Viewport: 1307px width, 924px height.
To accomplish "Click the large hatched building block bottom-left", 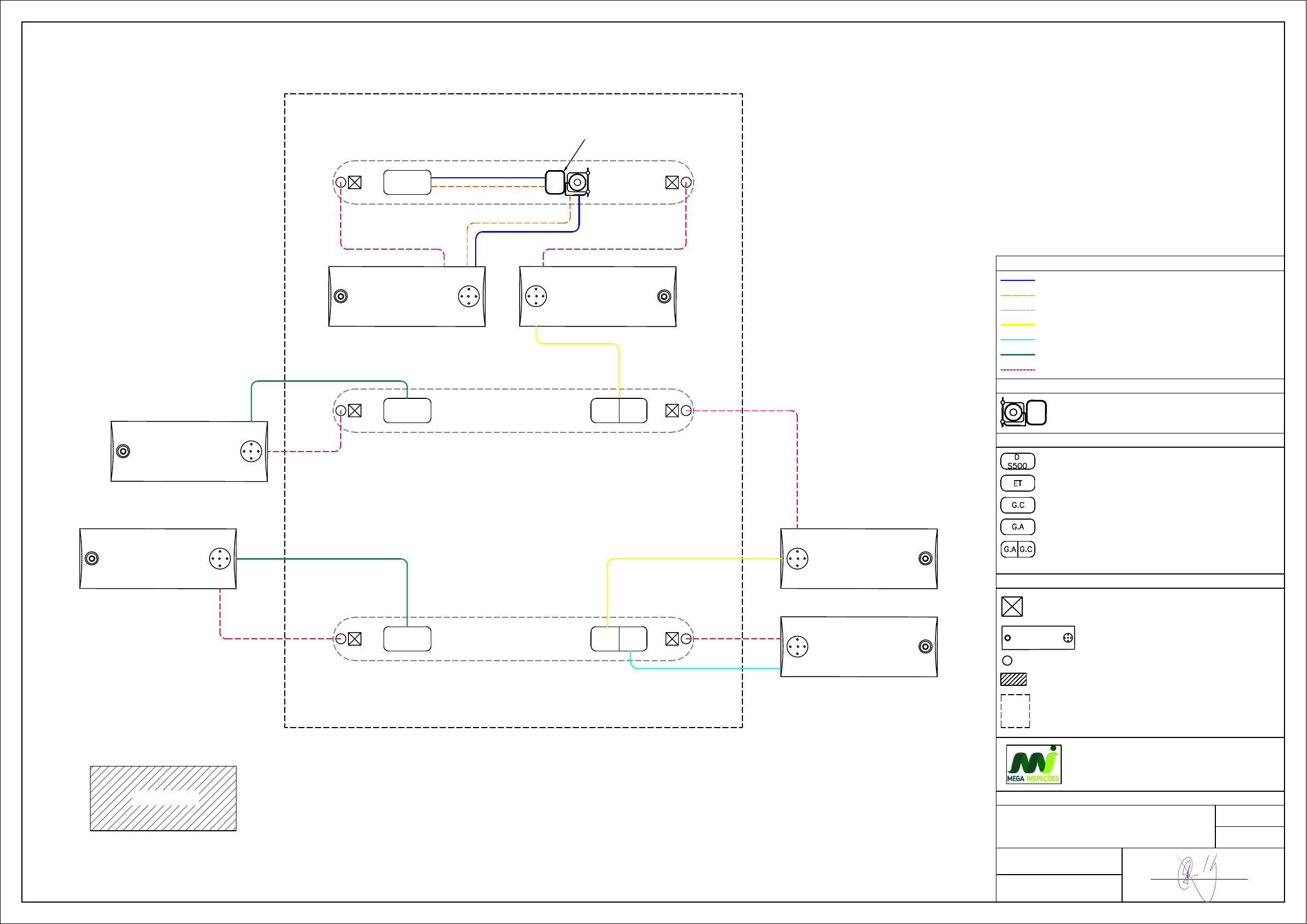I will (163, 798).
